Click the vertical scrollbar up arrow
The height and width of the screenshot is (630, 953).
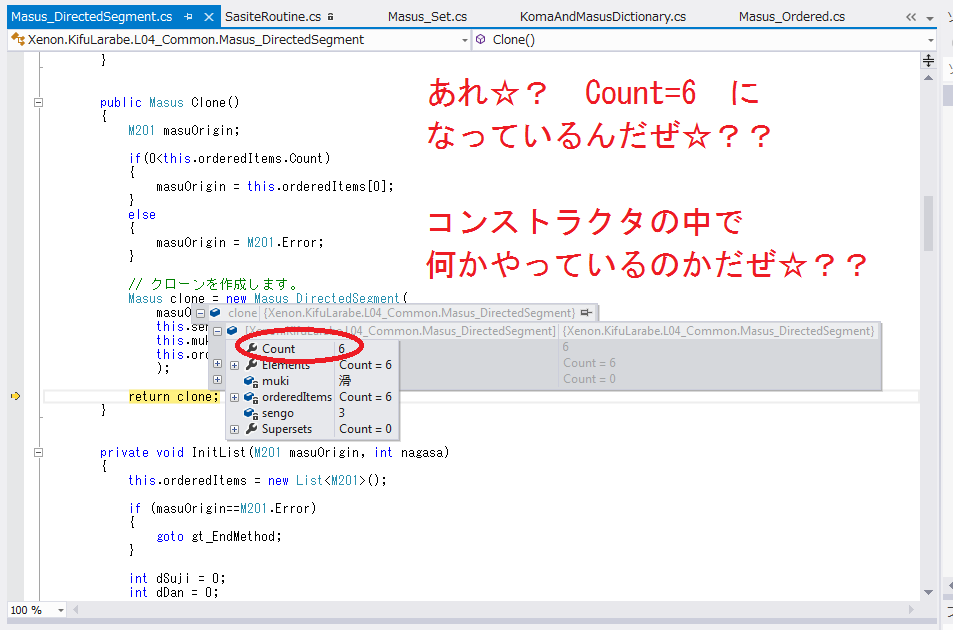click(928, 78)
